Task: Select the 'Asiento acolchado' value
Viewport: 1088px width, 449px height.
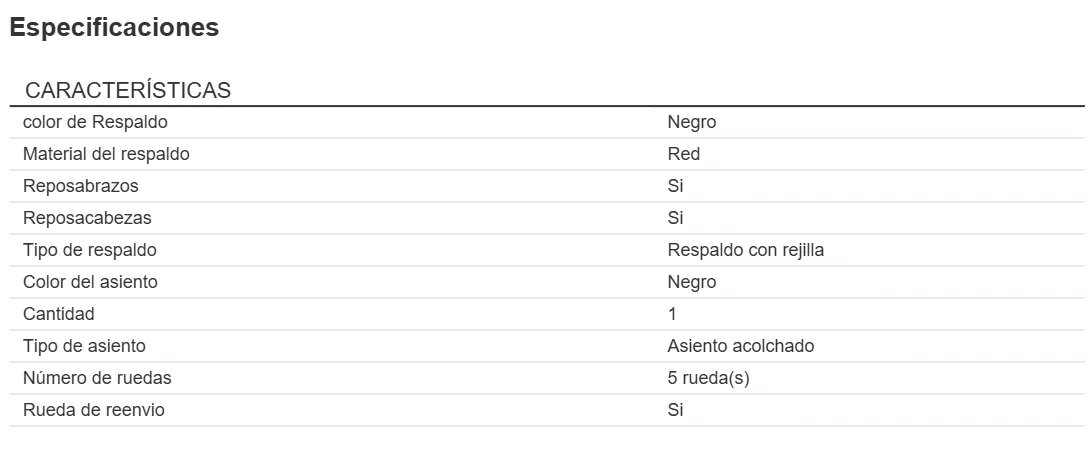Action: 741,346
